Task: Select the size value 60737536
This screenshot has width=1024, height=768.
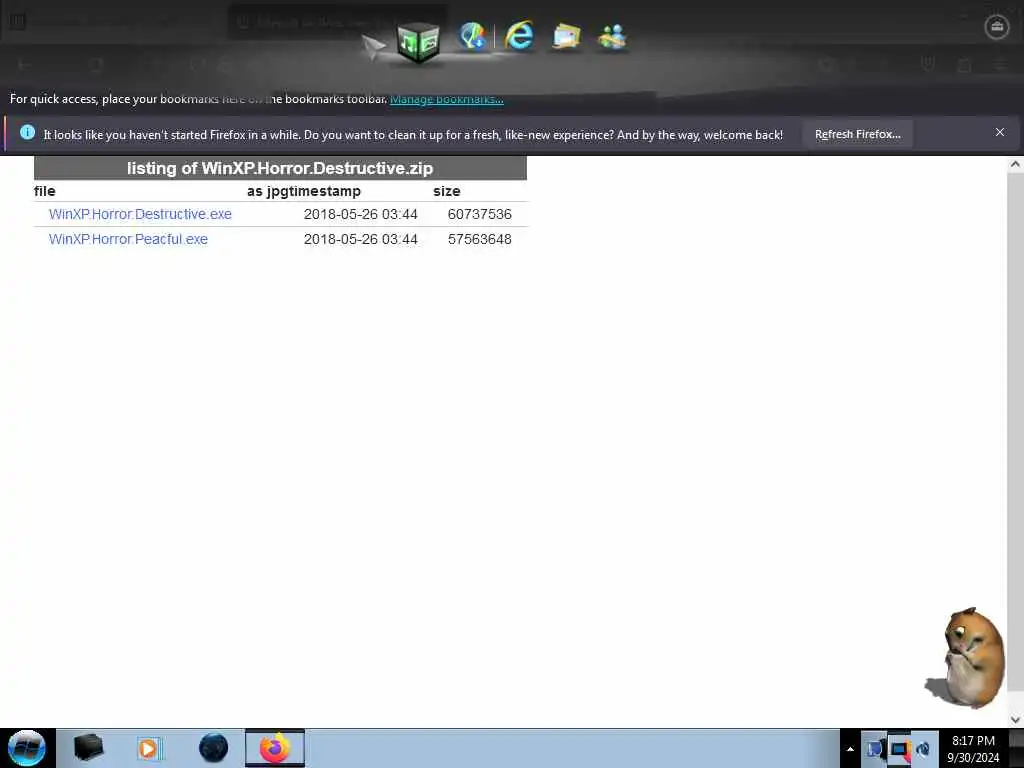Action: pos(479,214)
